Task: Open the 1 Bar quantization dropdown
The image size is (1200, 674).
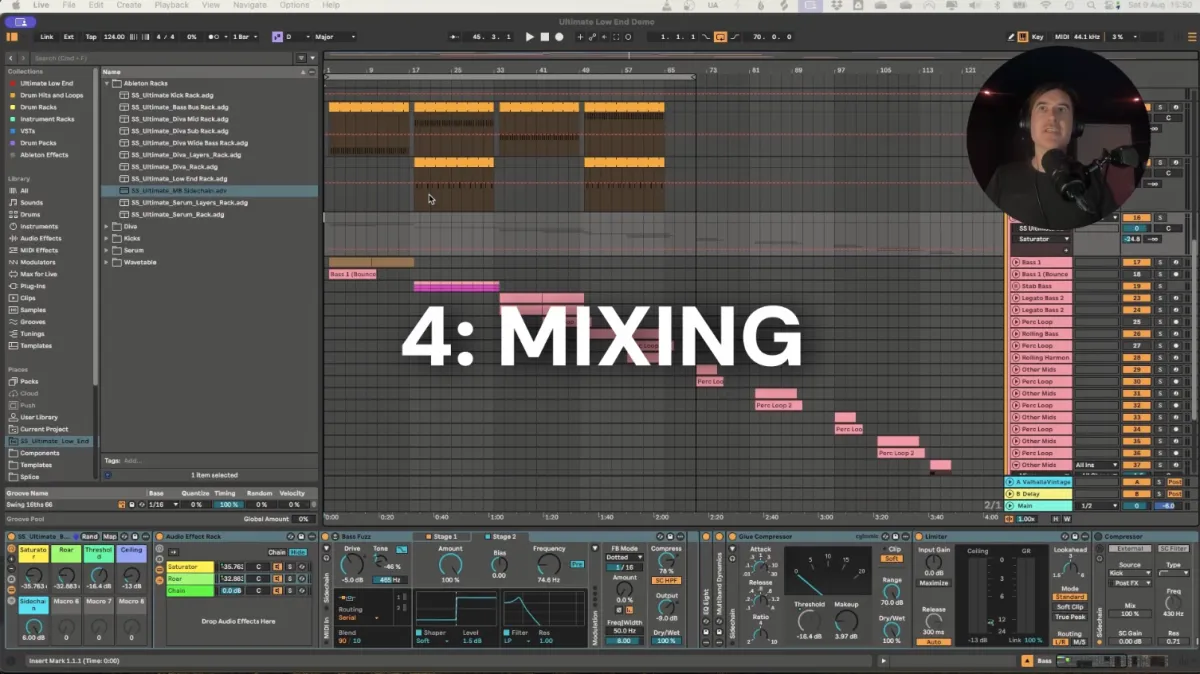Action: pos(243,37)
